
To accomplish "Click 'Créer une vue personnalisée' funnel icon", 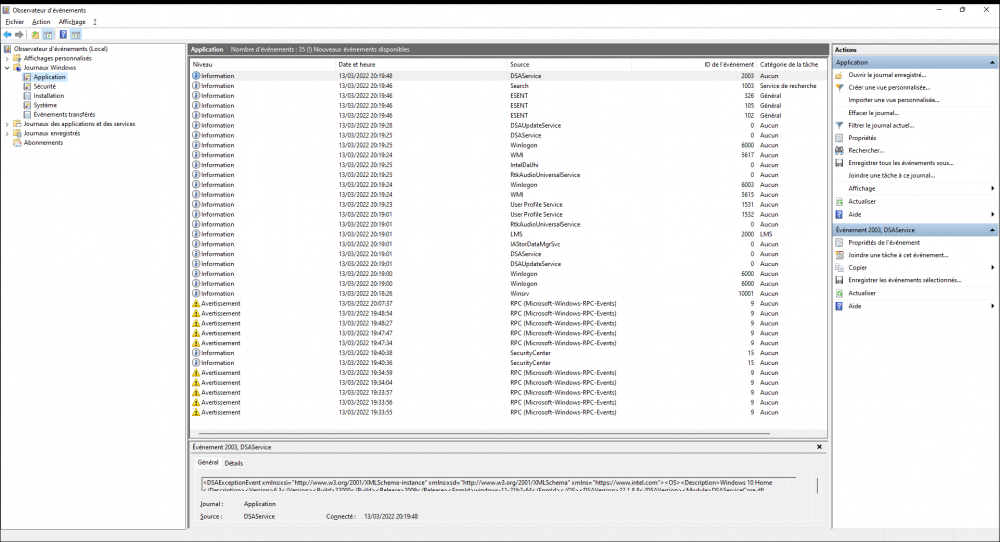I will 839,87.
